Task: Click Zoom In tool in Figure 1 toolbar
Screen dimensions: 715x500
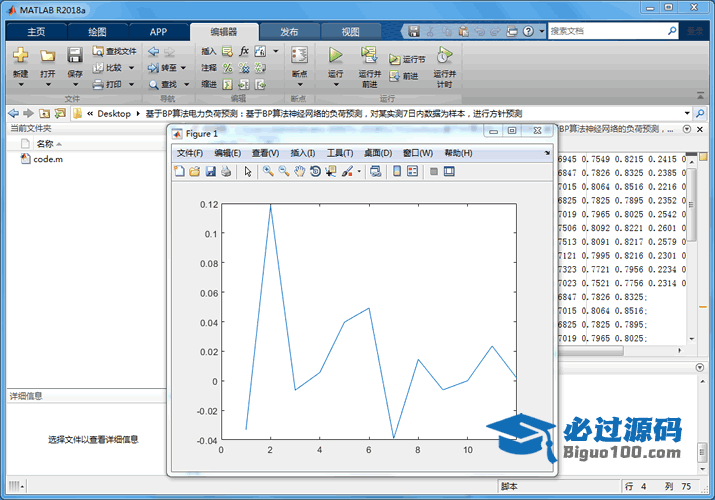Action: coord(268,171)
